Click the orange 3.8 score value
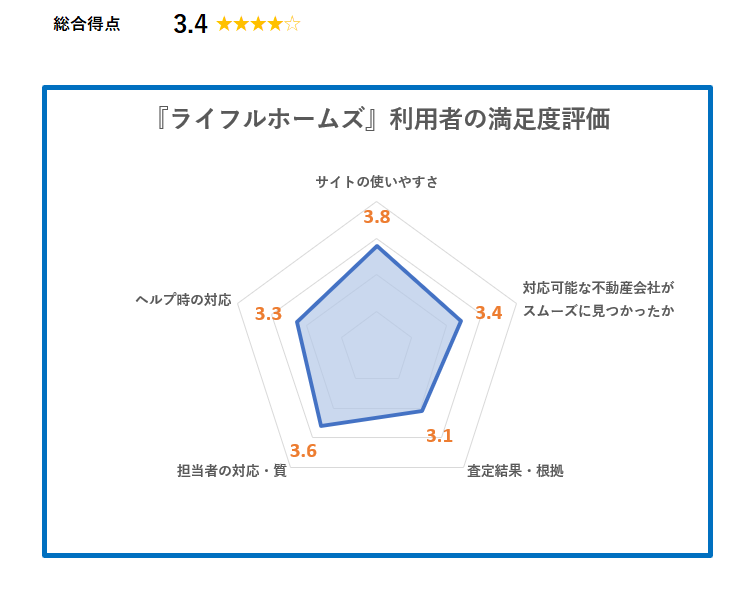 pos(377,217)
